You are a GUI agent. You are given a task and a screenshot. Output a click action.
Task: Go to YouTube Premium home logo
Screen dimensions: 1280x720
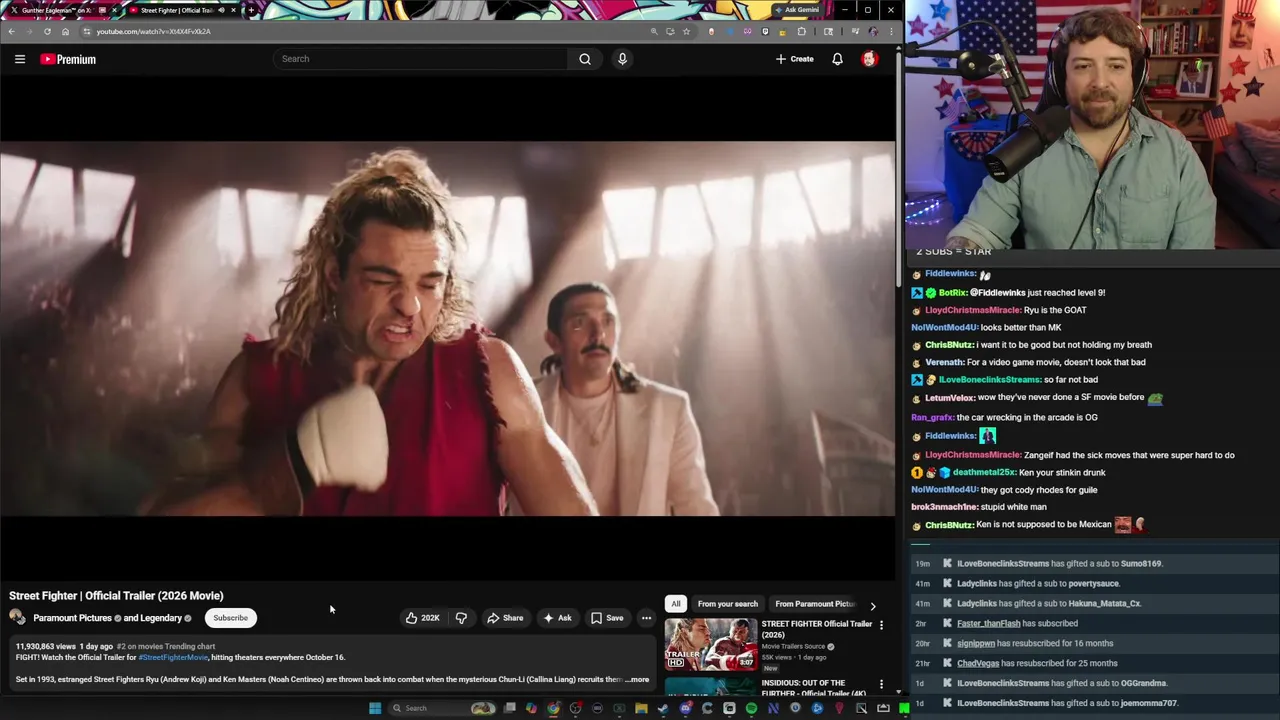click(68, 59)
